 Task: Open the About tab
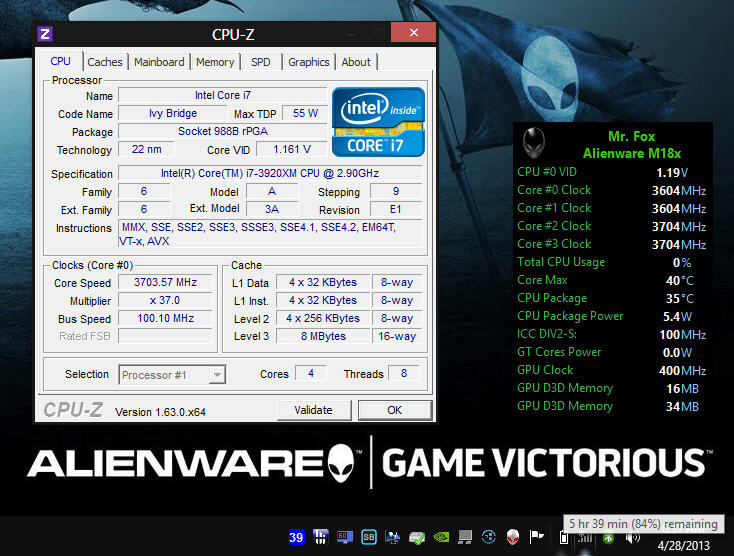[x=356, y=62]
